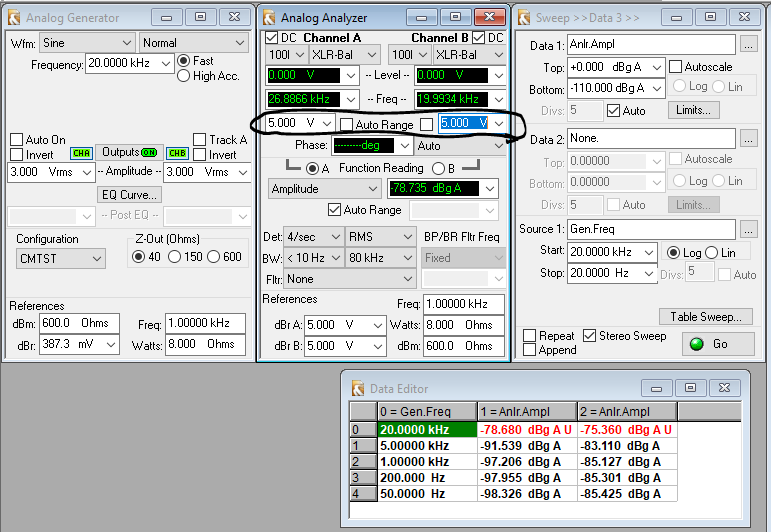Click the 2 = Anlr.Ampl column header
Viewport: 771px width, 532px height.
click(x=627, y=412)
